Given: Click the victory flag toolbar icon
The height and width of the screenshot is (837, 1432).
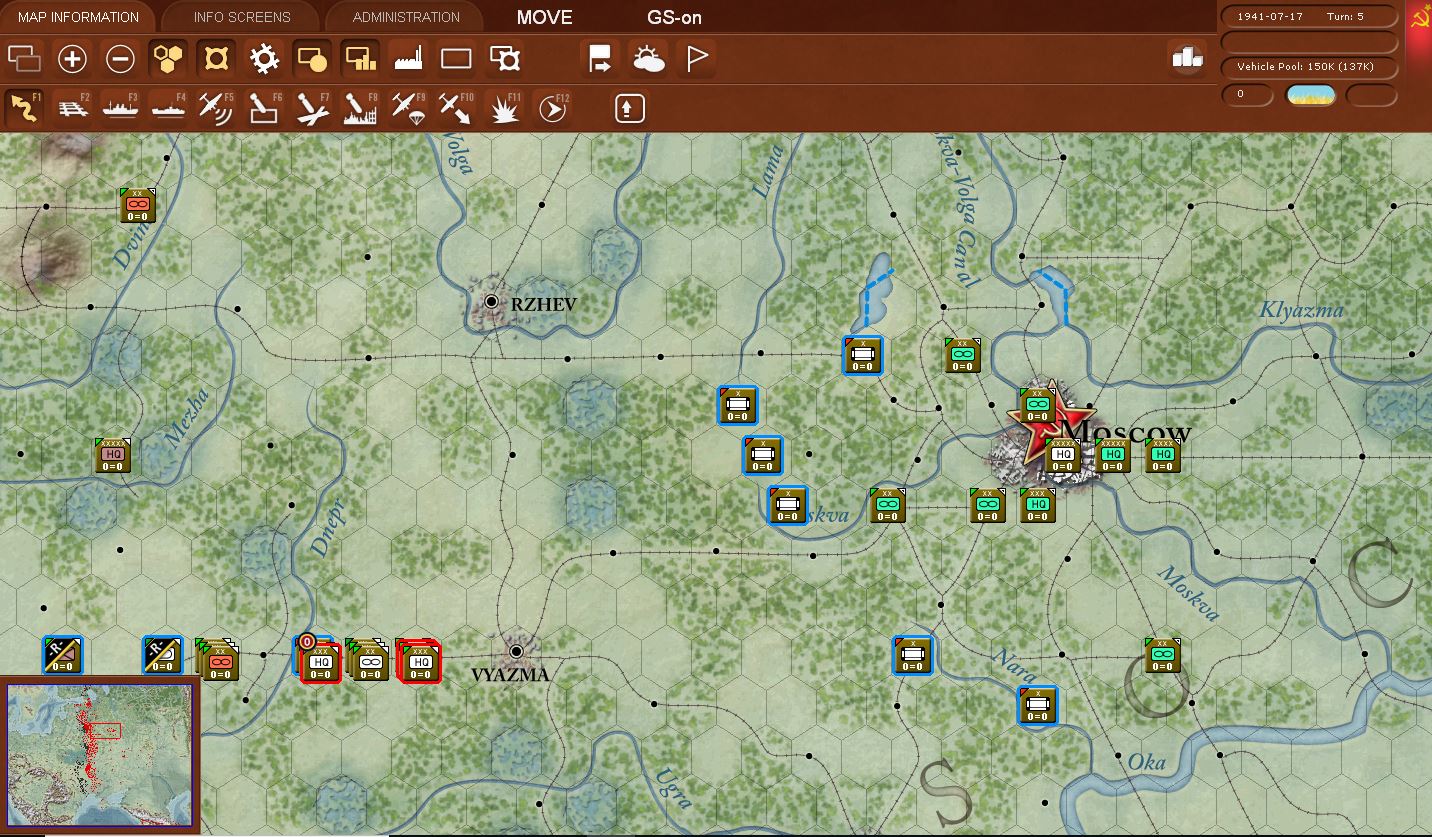Looking at the screenshot, I should tap(696, 58).
